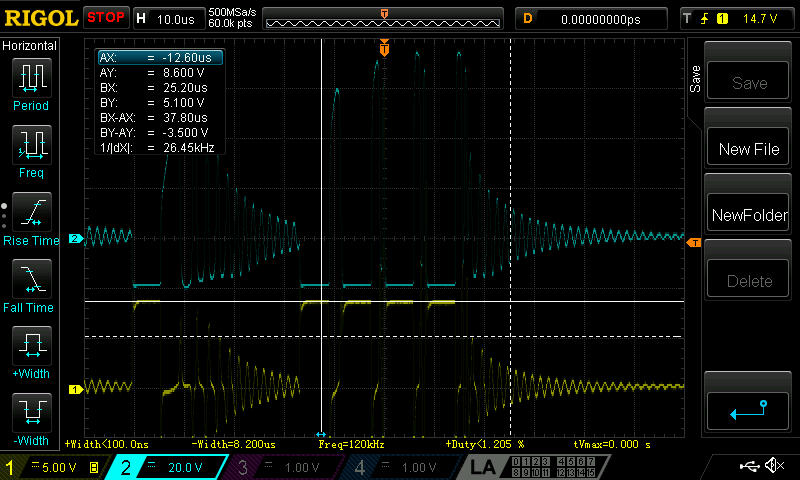Click the 60.0k pts memory depth readout
Viewport: 800px width, 480px height.
(x=230, y=23)
